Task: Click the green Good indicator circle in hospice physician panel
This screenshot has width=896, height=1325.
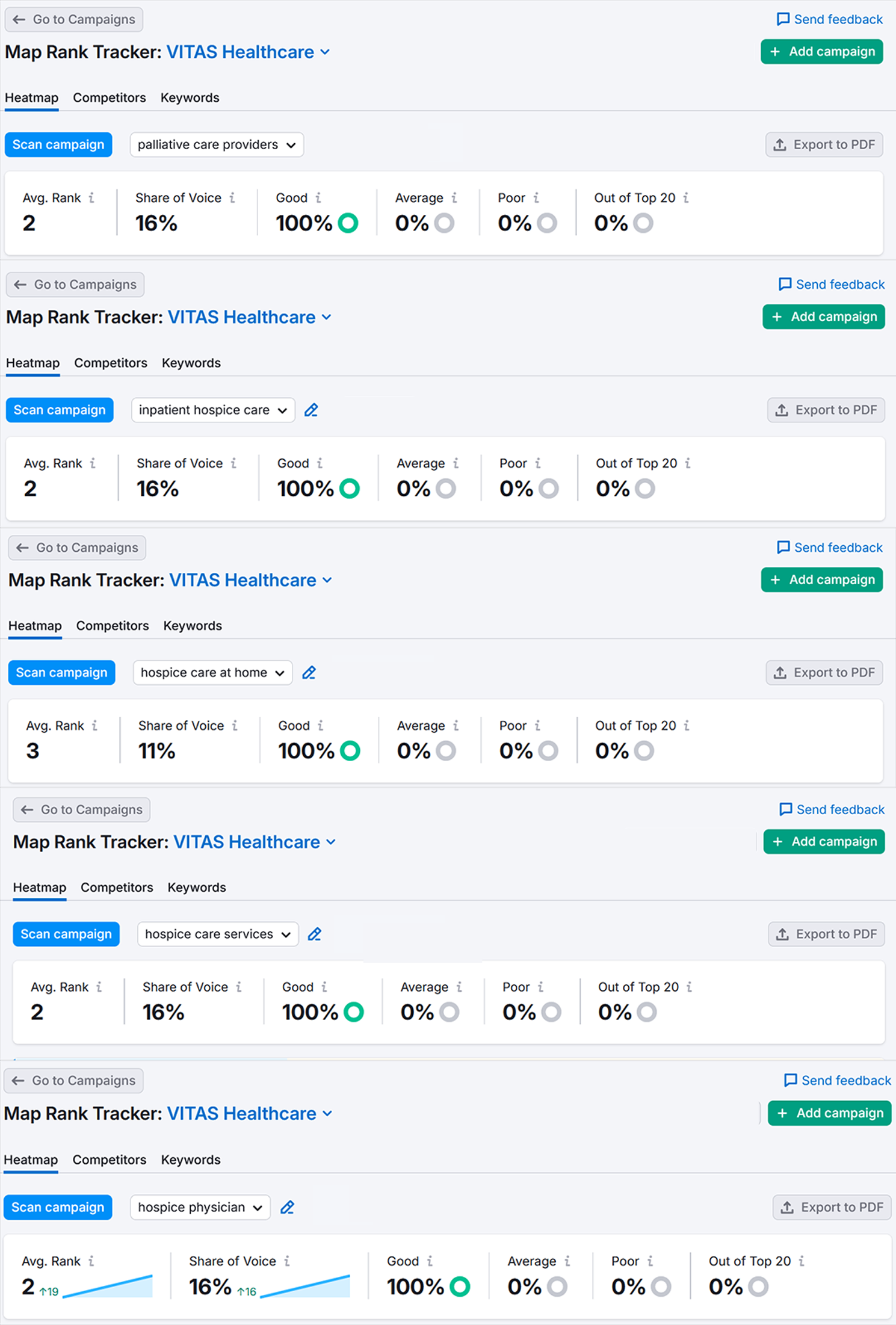Action: point(460,1286)
